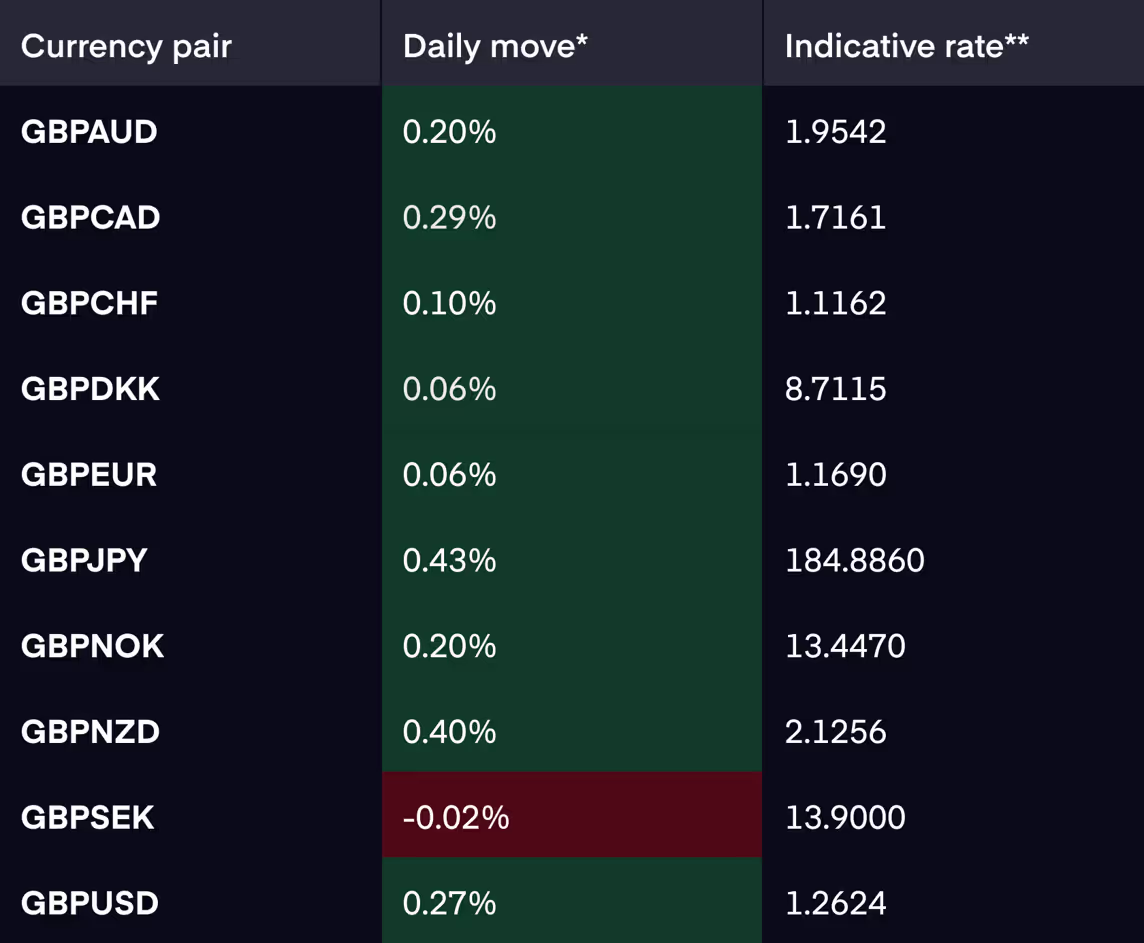Click the Indicative rate column header
This screenshot has width=1144, height=943.
906,47
